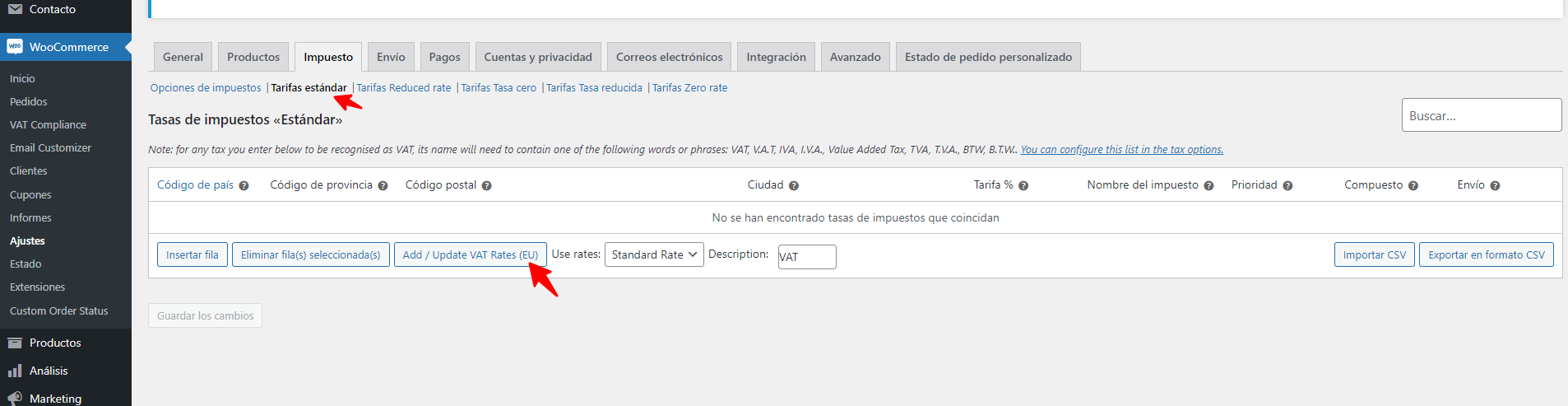Click the Envío column help icon
This screenshot has width=1568, height=406.
pyautogui.click(x=1495, y=186)
